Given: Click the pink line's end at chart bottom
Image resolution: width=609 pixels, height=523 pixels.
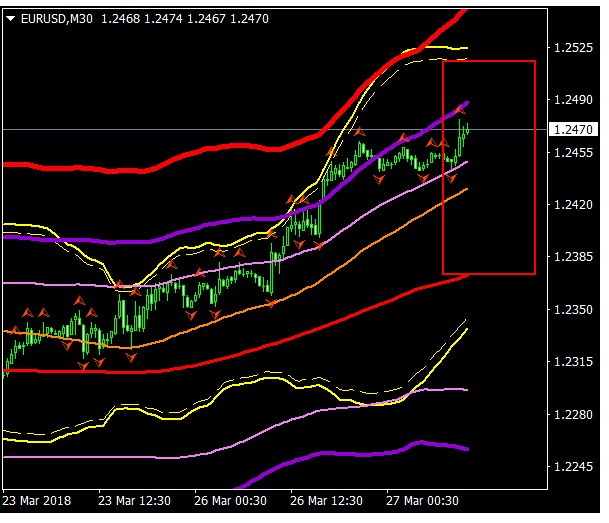Looking at the screenshot, I should pyautogui.click(x=465, y=390).
